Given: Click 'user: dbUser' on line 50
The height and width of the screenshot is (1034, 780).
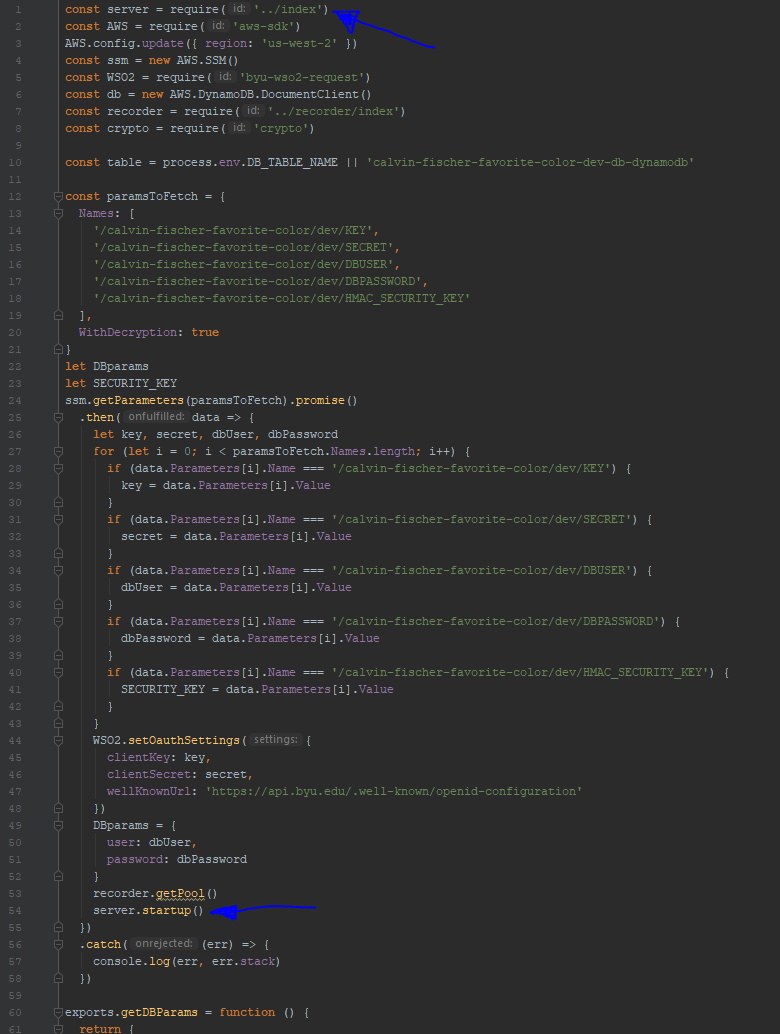Looking at the screenshot, I should (x=151, y=843).
